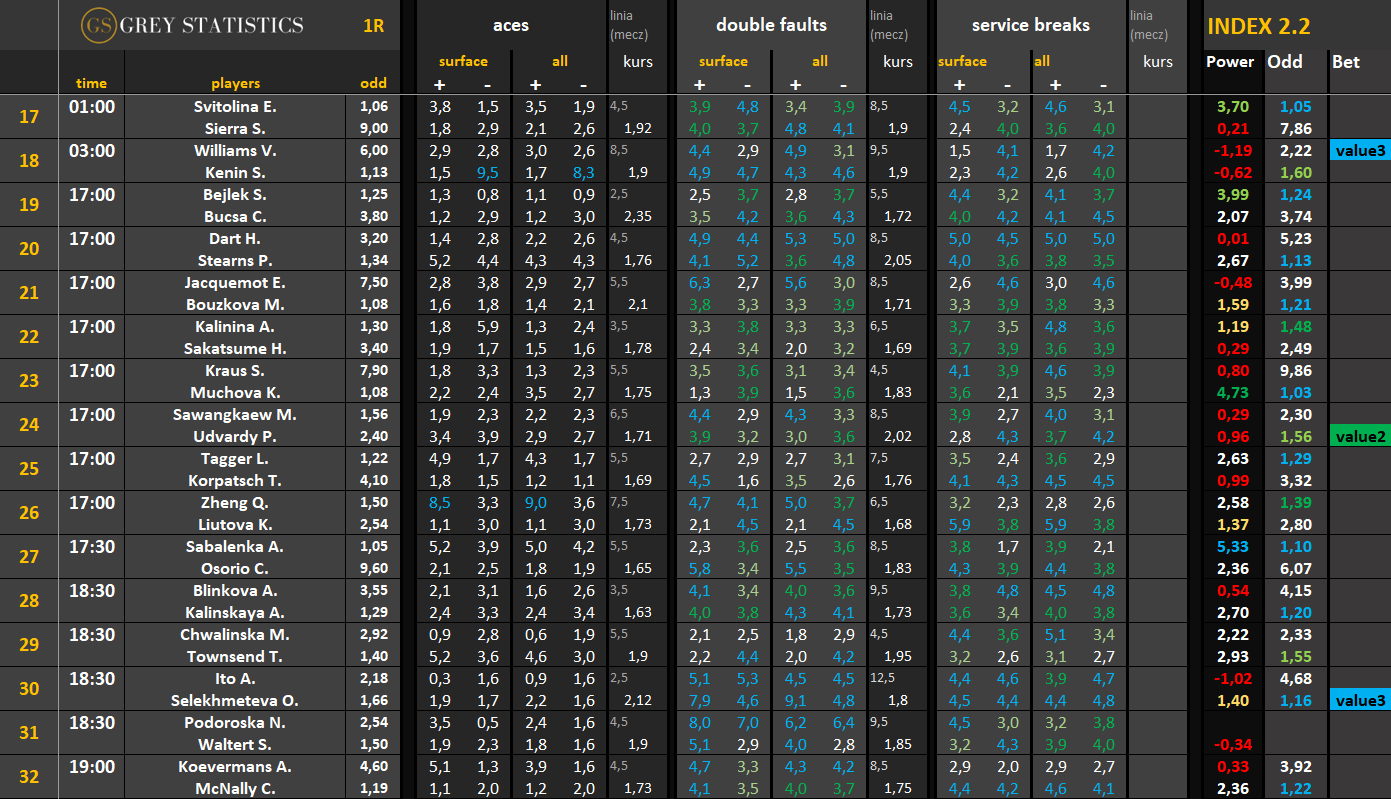Select player Bouzkova M.

(235, 304)
